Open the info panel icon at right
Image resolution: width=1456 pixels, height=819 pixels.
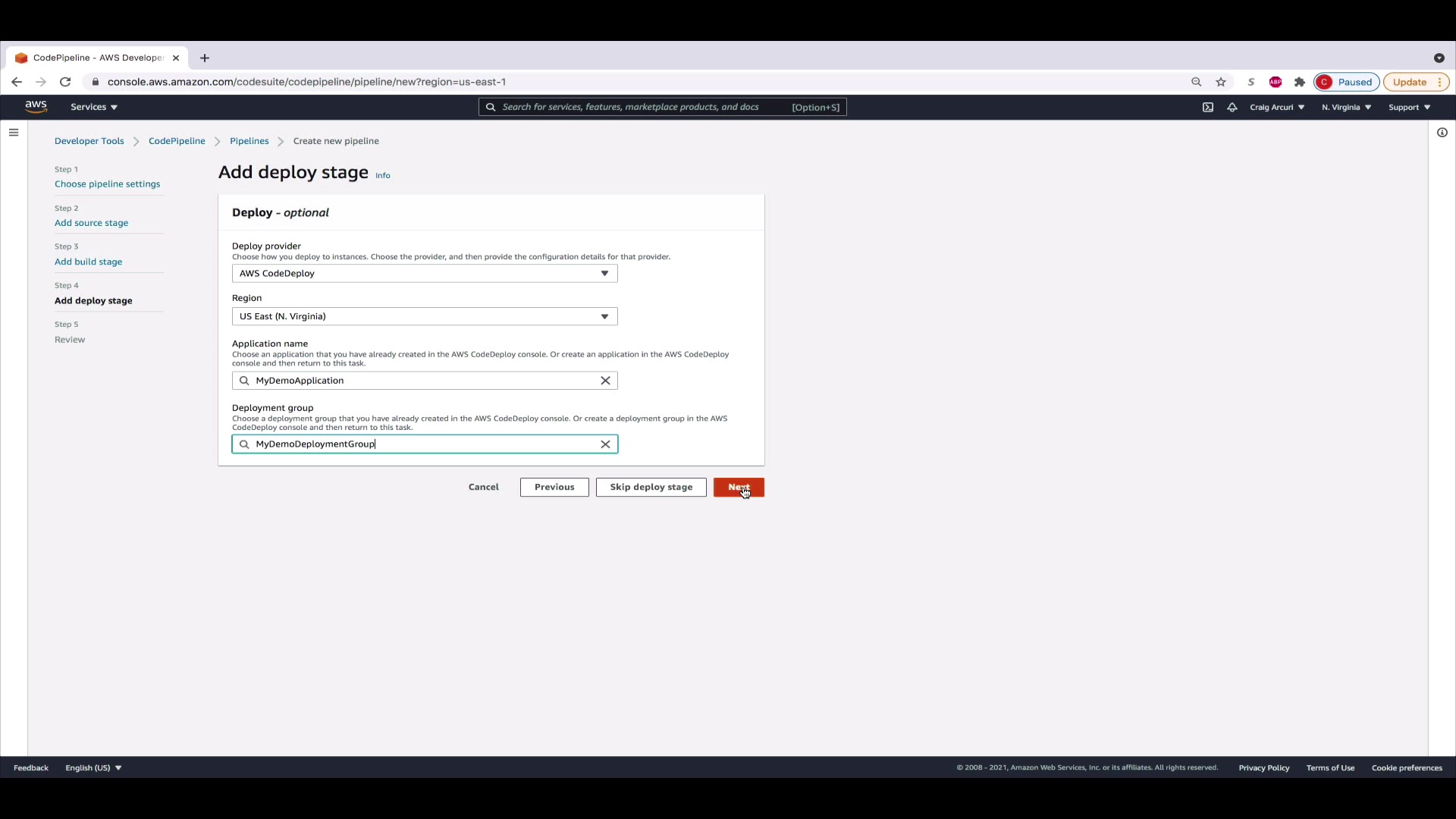pos(1442,133)
